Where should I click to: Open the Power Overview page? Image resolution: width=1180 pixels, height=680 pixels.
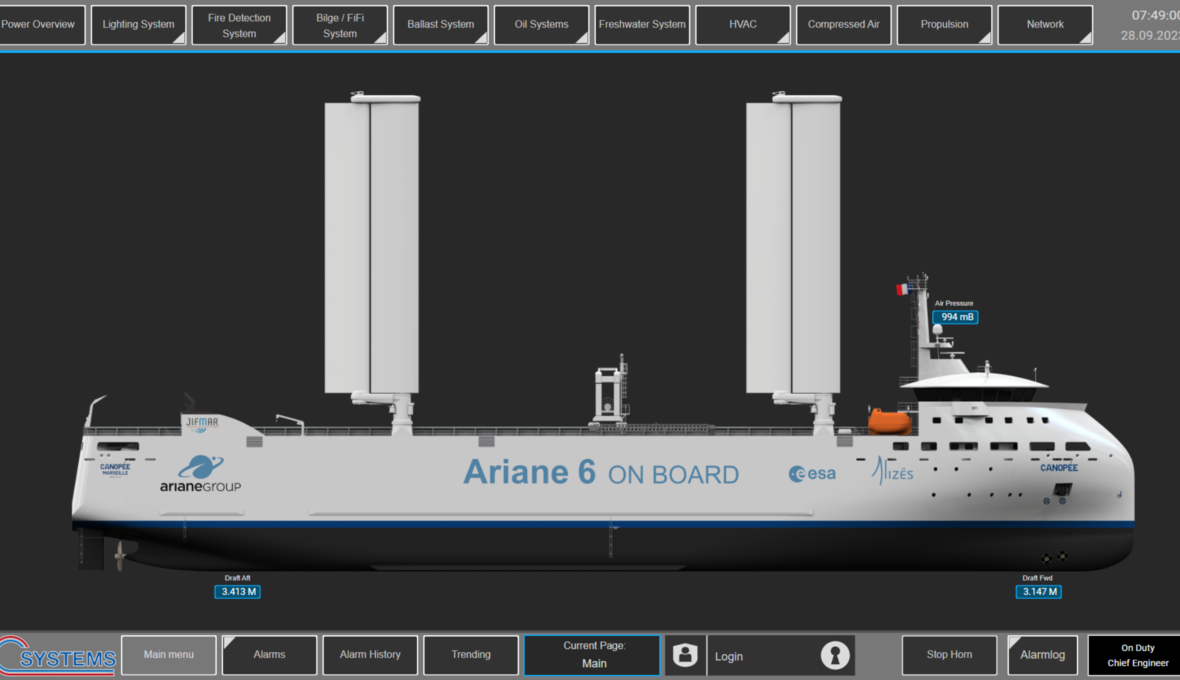click(x=40, y=25)
